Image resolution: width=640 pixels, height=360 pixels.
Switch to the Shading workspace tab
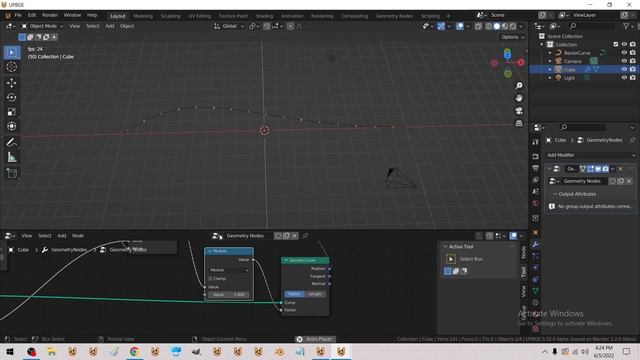[264, 16]
